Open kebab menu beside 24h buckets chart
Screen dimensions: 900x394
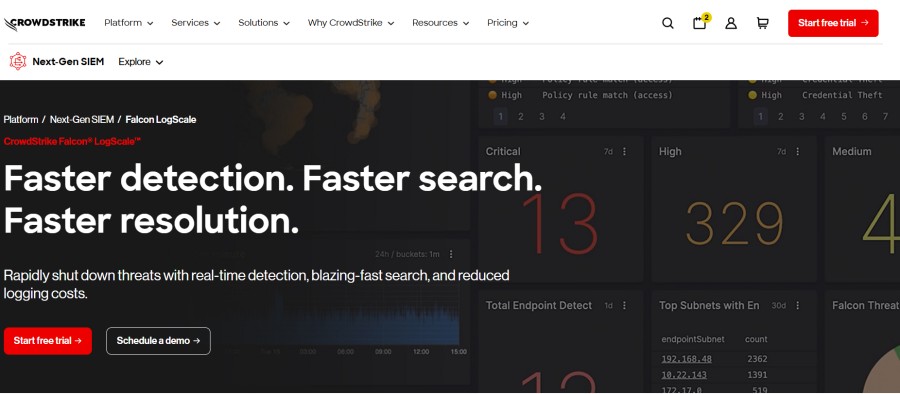451,254
